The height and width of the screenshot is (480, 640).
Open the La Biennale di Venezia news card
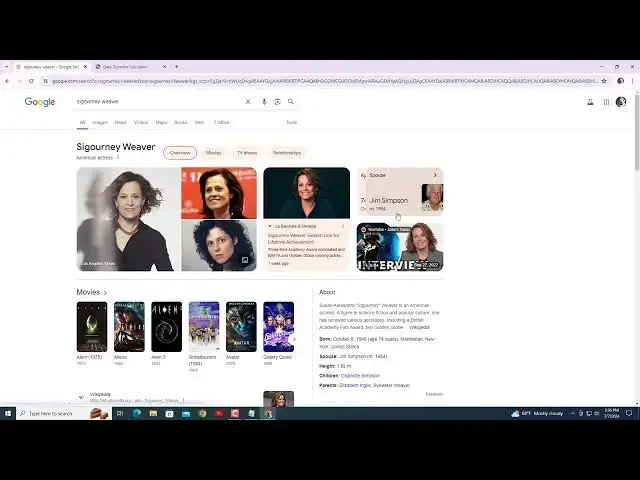click(307, 219)
